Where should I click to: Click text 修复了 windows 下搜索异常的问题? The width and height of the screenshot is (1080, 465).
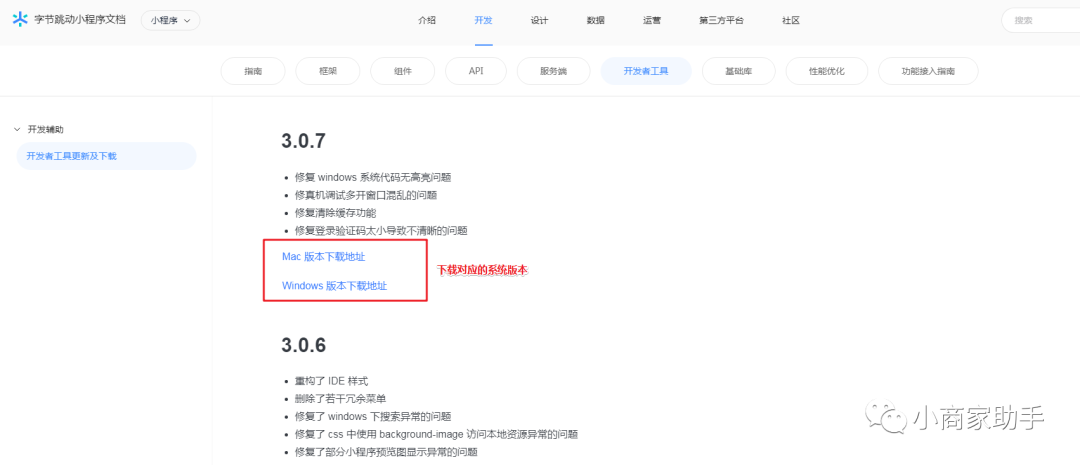tap(373, 417)
